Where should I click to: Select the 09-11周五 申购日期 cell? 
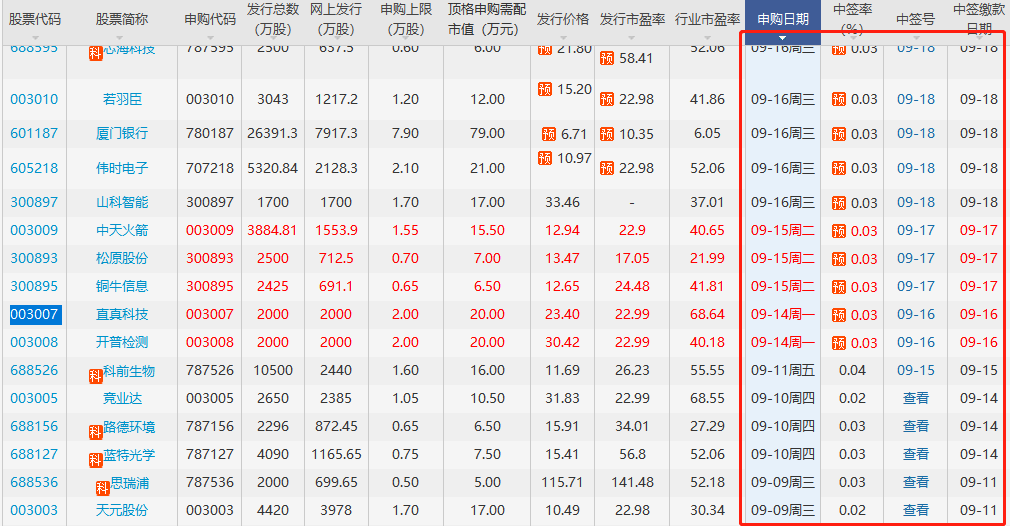tap(783, 370)
